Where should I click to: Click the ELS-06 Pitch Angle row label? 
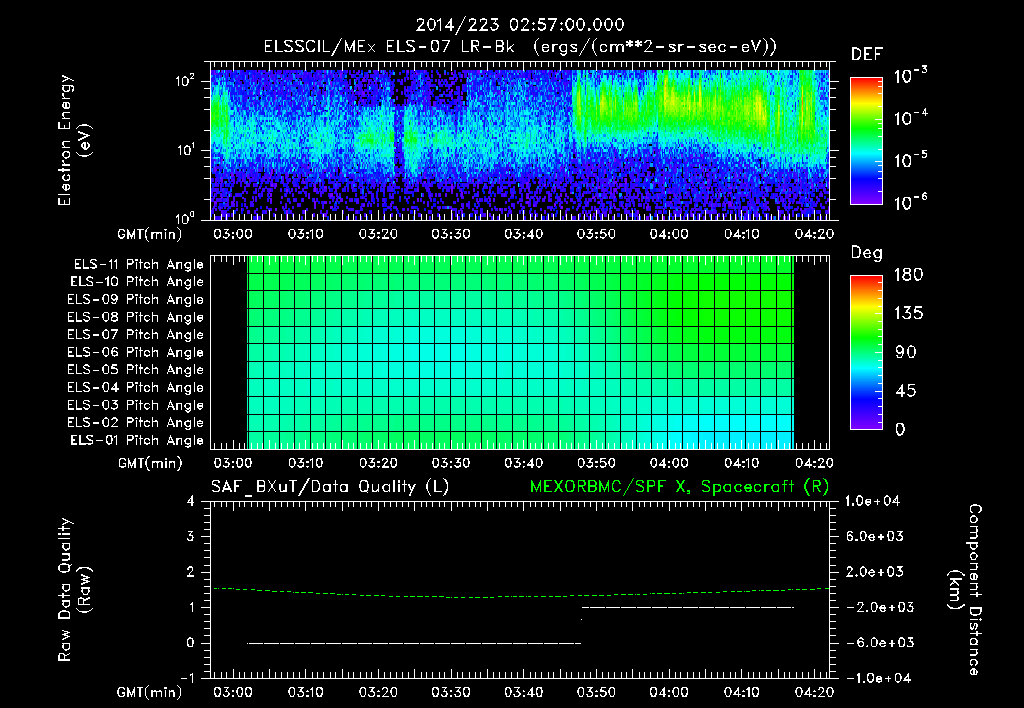[135, 353]
